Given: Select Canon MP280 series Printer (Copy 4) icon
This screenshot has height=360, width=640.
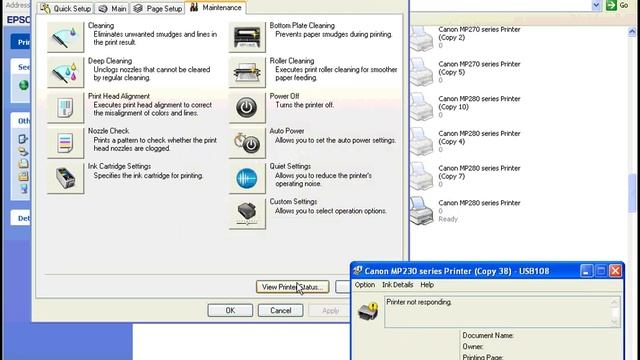Looking at the screenshot, I should (x=422, y=142).
